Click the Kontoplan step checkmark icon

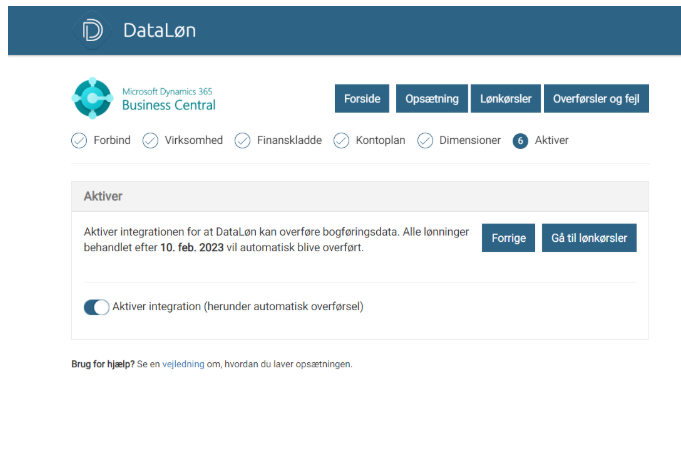coord(341,140)
